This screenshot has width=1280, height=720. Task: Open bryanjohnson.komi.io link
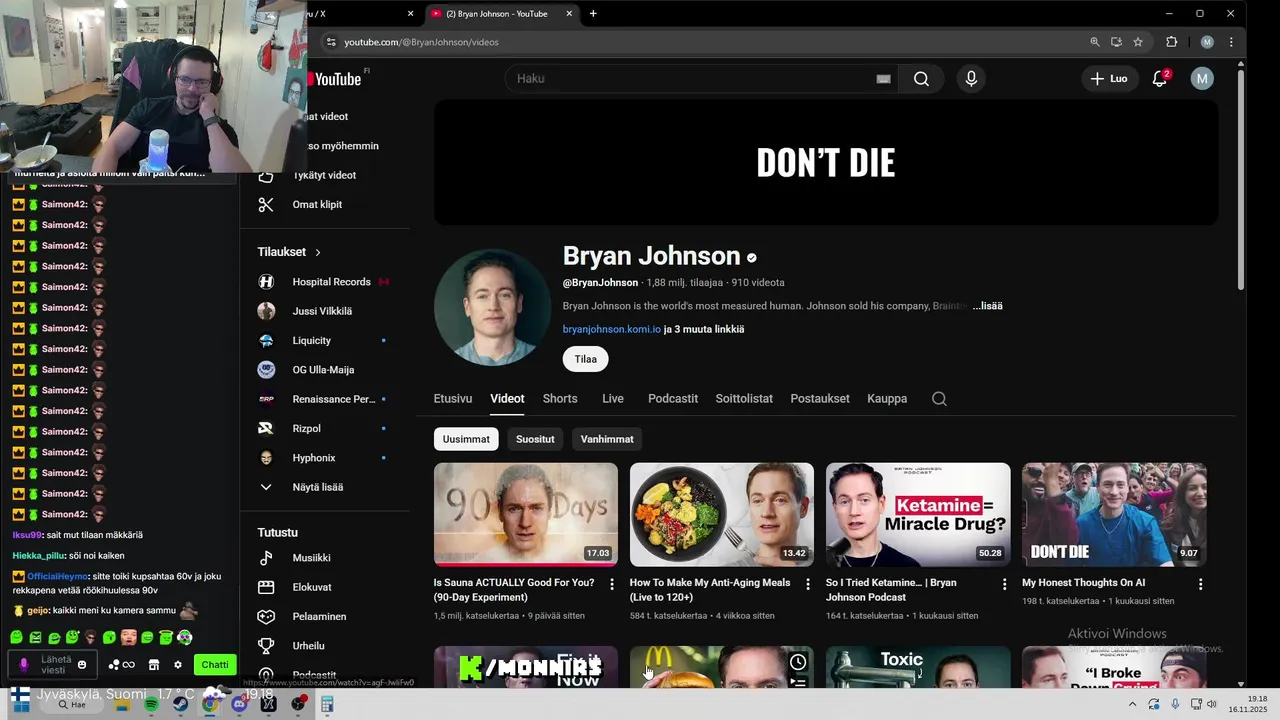click(612, 329)
